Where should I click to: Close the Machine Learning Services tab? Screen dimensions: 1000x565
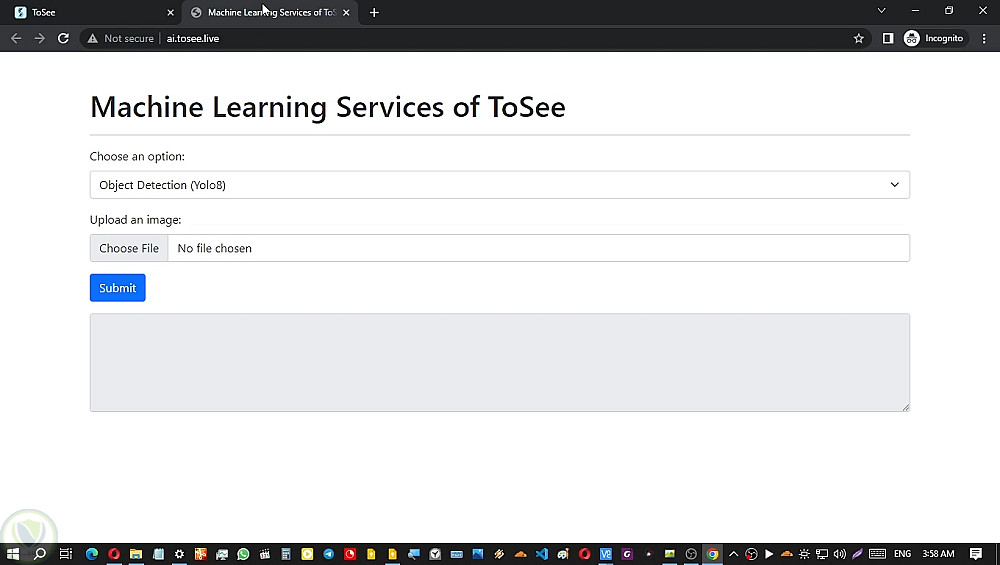pyautogui.click(x=346, y=13)
